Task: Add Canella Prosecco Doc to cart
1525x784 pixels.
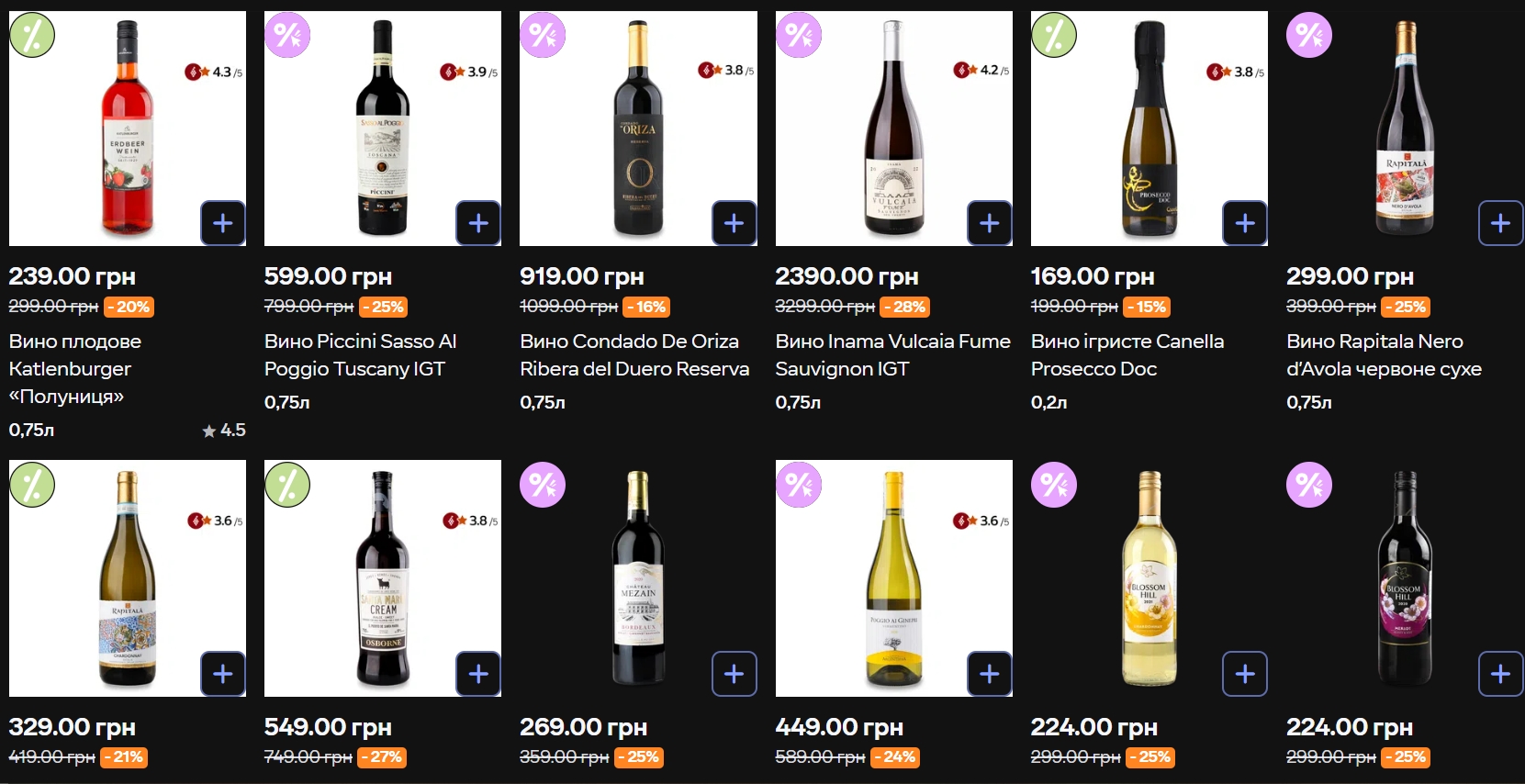Action: [x=1244, y=223]
